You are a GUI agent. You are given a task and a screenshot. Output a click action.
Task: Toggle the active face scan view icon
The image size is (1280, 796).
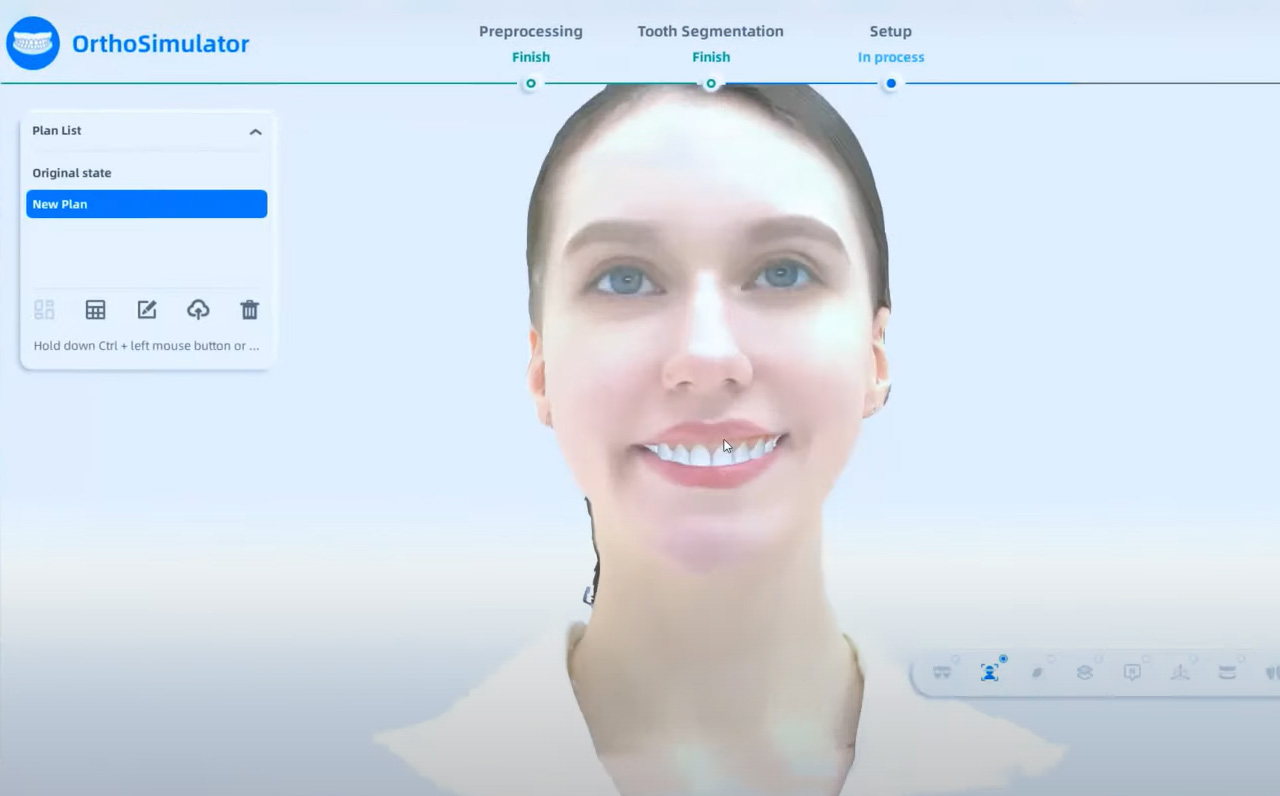pos(989,672)
